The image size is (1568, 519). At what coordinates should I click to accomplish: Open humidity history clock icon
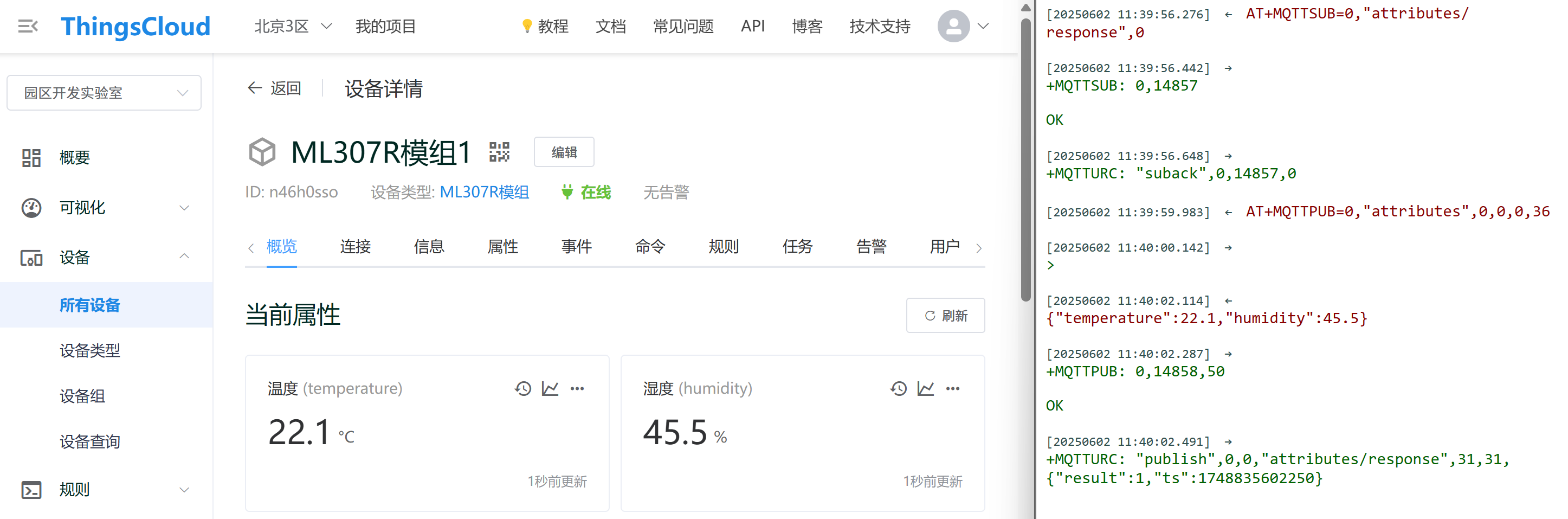click(x=899, y=389)
